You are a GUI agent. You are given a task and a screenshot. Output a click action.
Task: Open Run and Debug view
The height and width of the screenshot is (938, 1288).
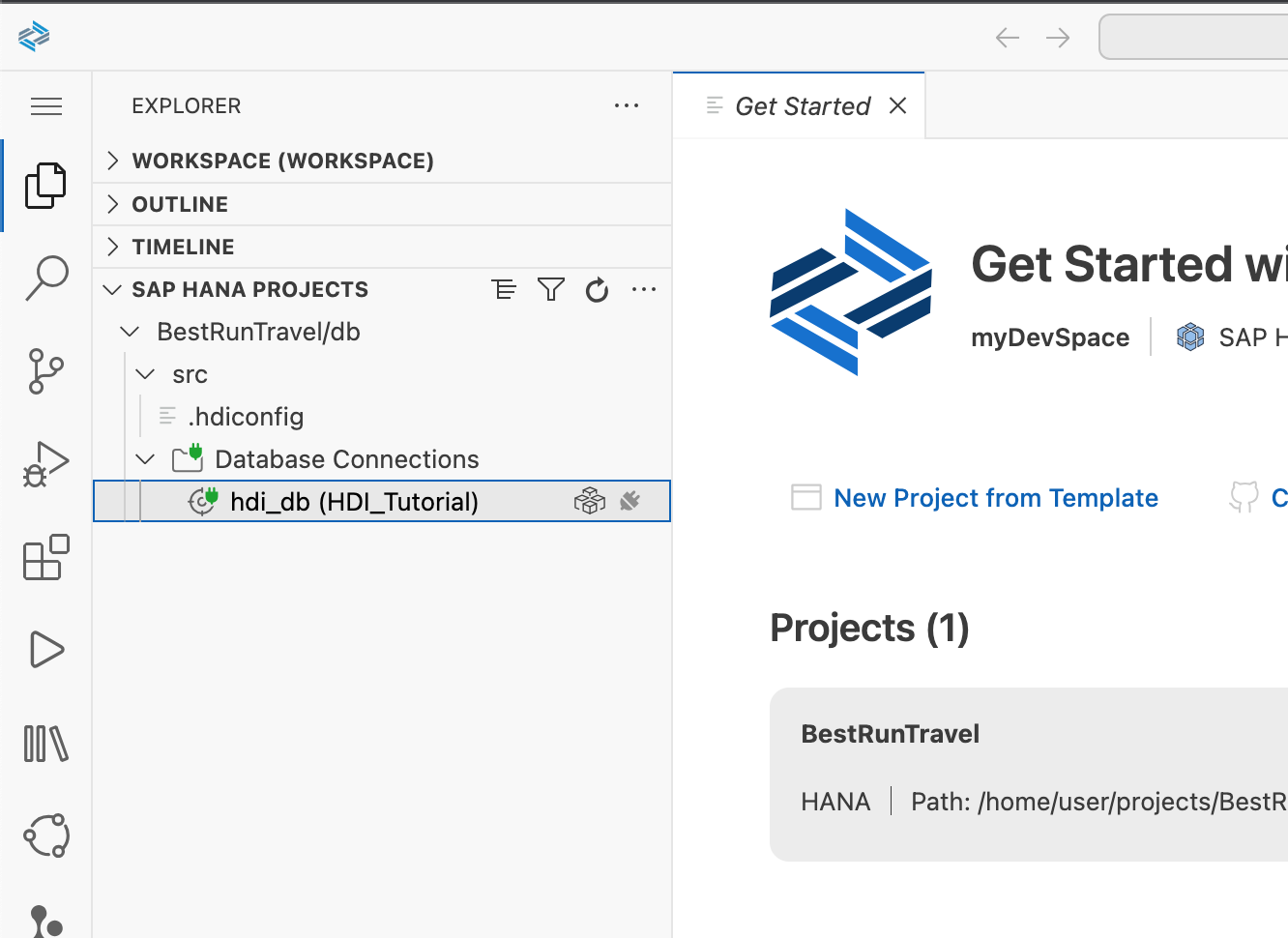point(46,464)
